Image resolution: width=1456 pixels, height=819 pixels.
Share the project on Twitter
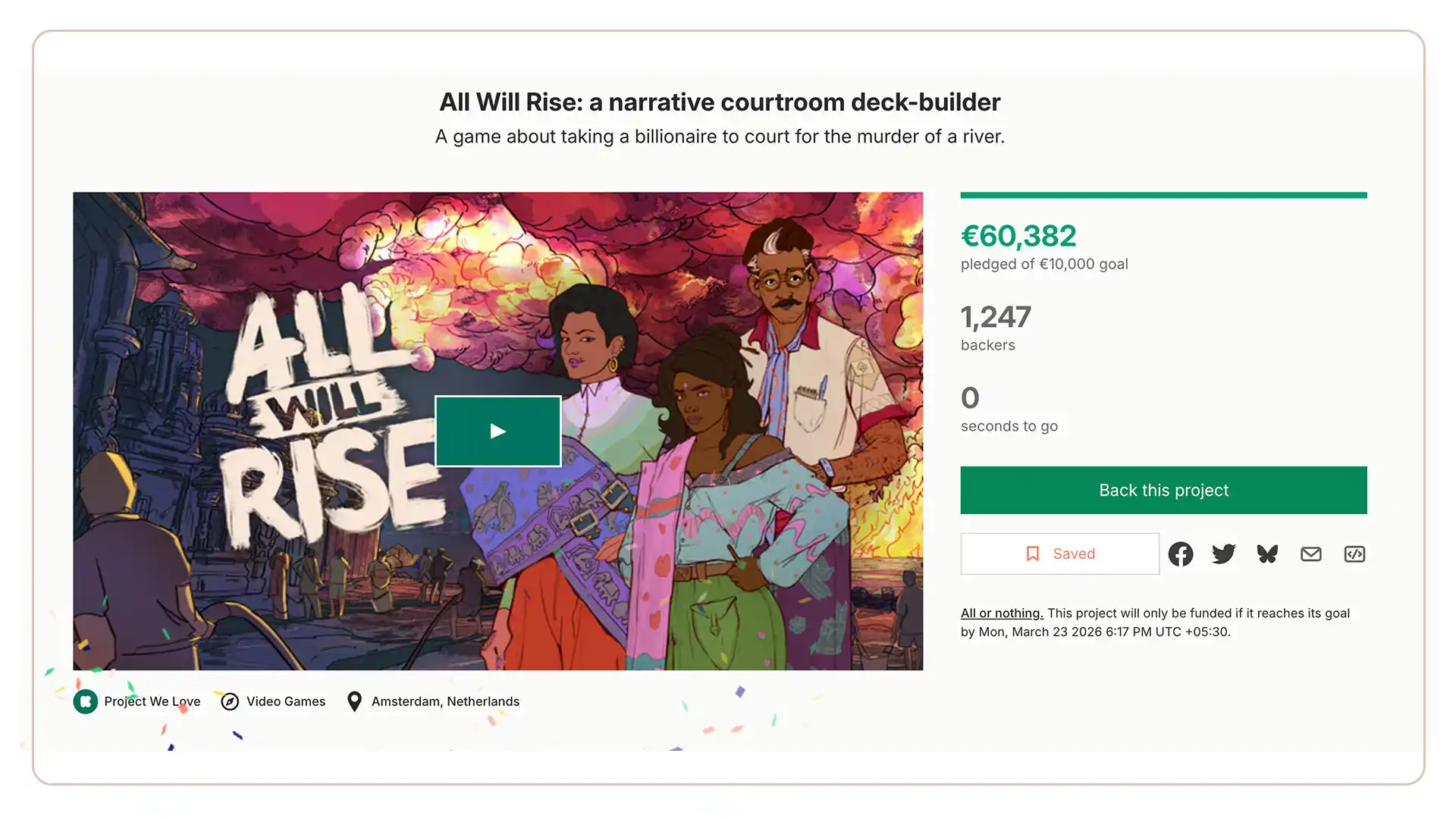pyautogui.click(x=1223, y=554)
